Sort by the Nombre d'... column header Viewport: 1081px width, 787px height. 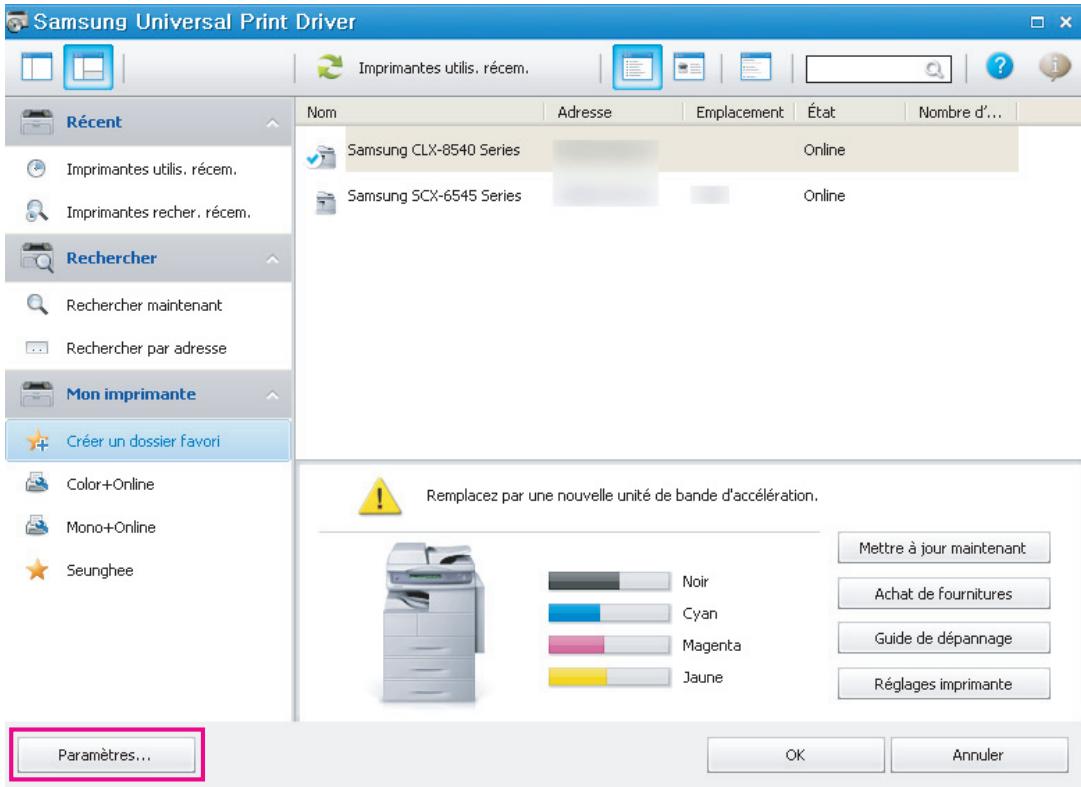pos(961,112)
